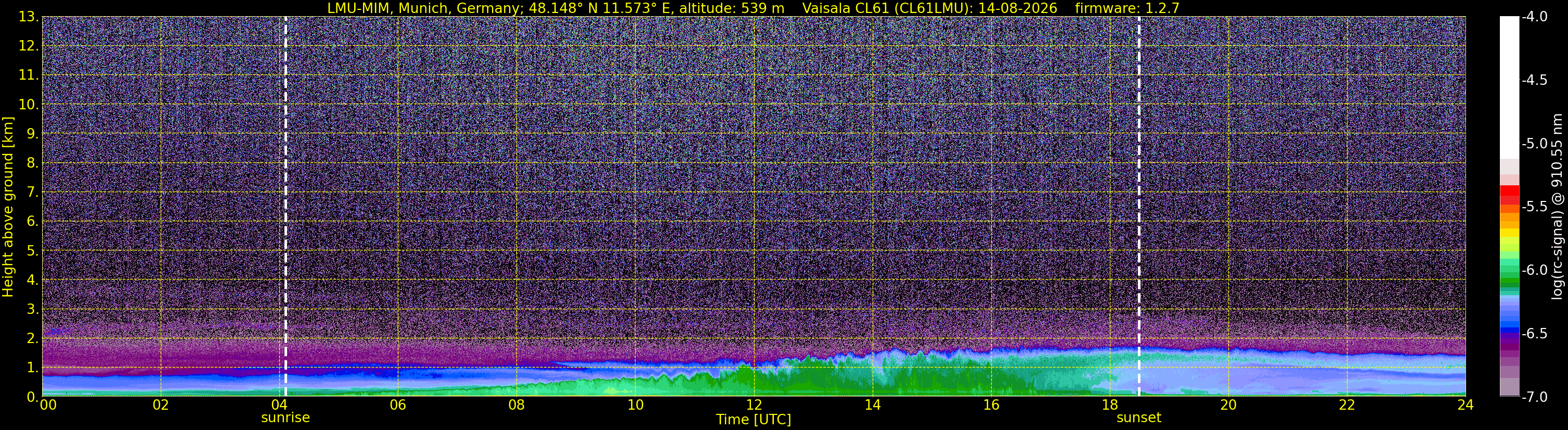This screenshot has width=1568, height=430.
Task: Click the time tick label '00'
Action: coord(49,405)
